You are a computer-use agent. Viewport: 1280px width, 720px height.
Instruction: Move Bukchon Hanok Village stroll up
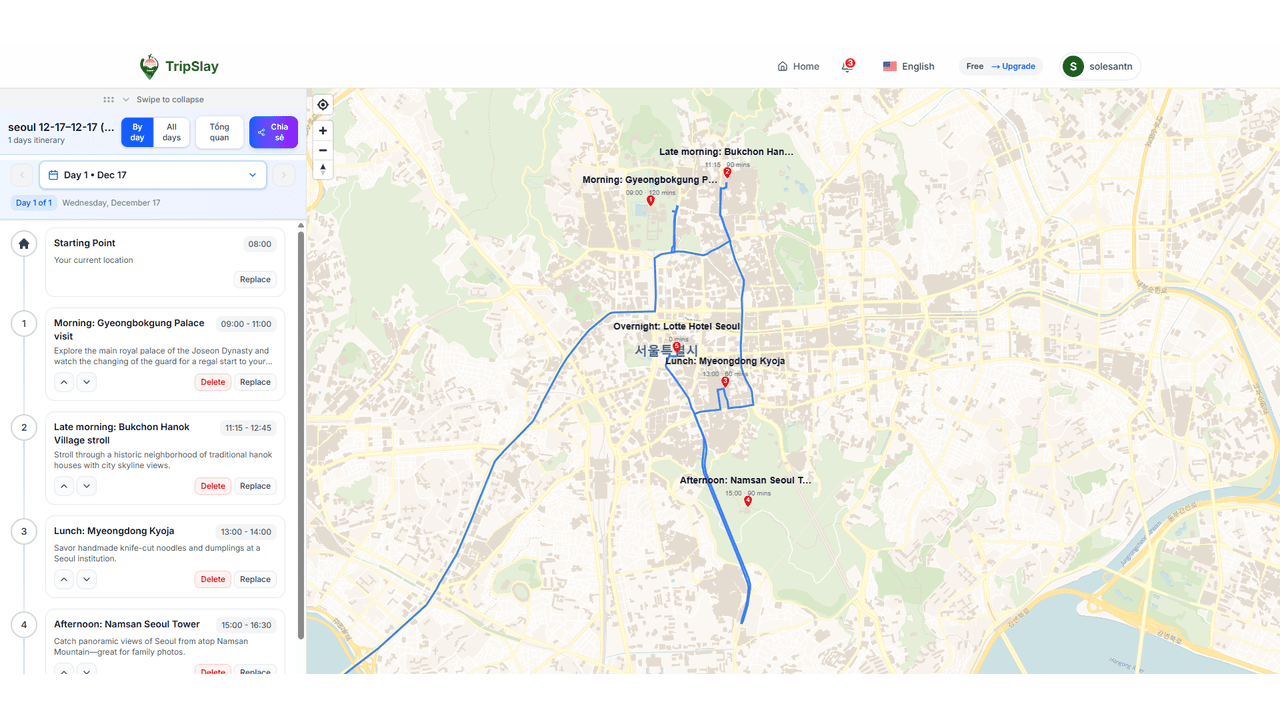pos(64,486)
